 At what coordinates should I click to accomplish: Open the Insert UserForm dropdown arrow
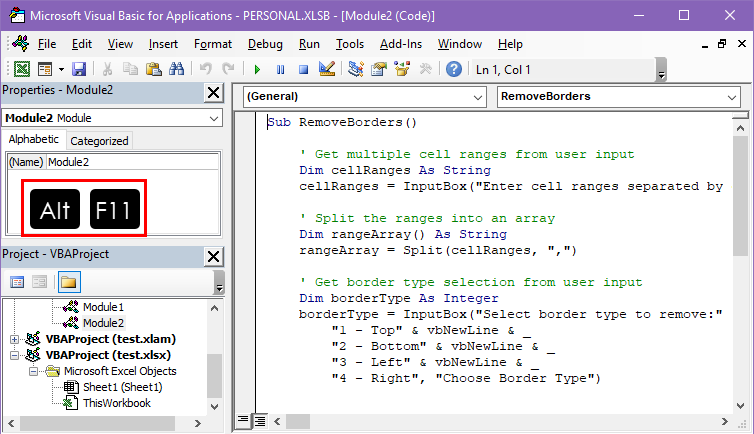click(61, 70)
